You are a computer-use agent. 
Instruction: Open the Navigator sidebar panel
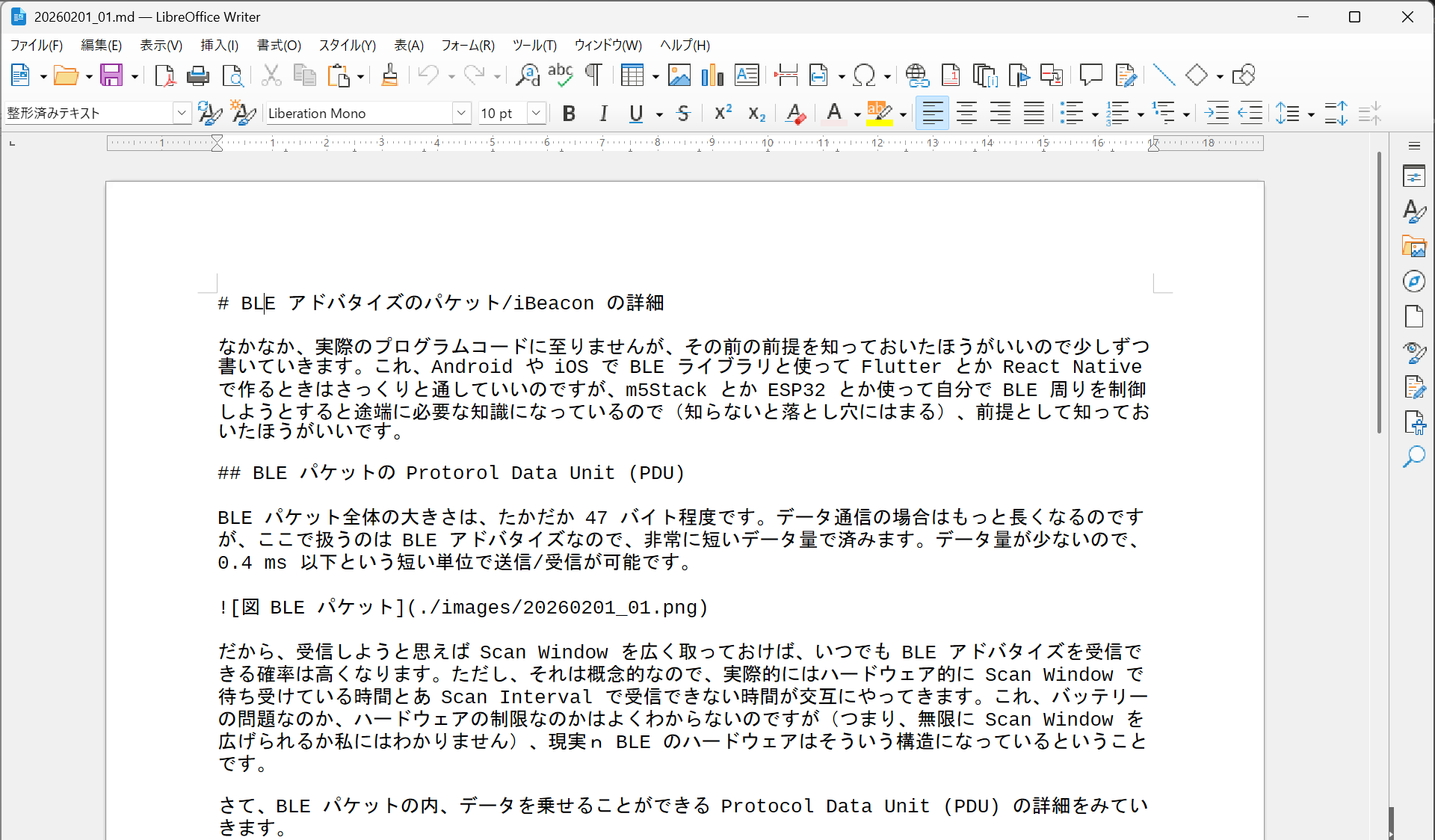click(1413, 281)
